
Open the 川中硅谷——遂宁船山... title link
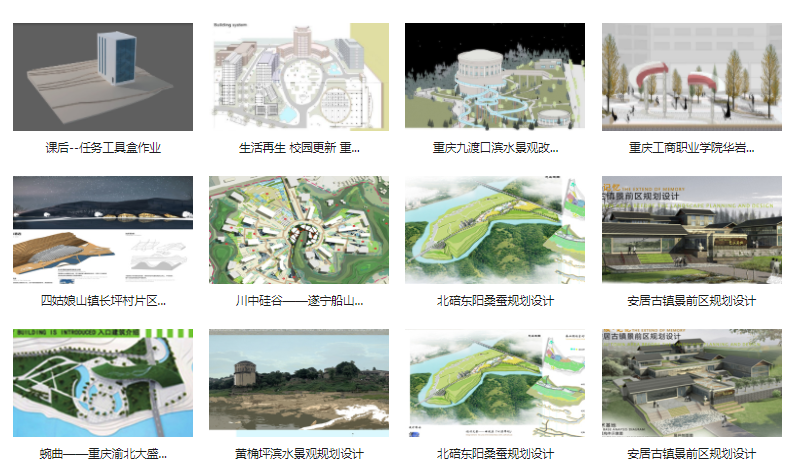(x=299, y=300)
